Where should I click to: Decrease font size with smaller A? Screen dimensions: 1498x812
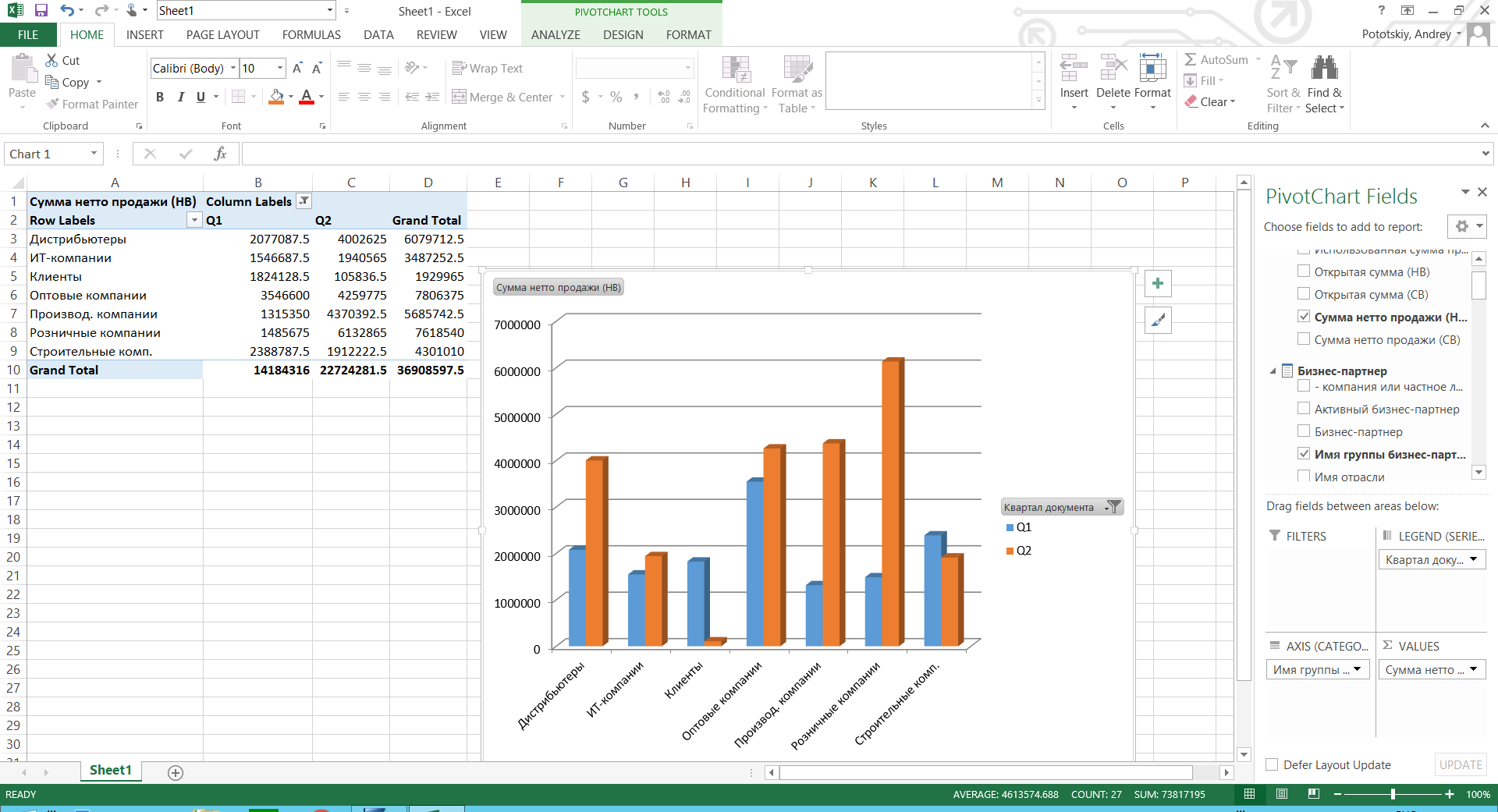point(317,69)
